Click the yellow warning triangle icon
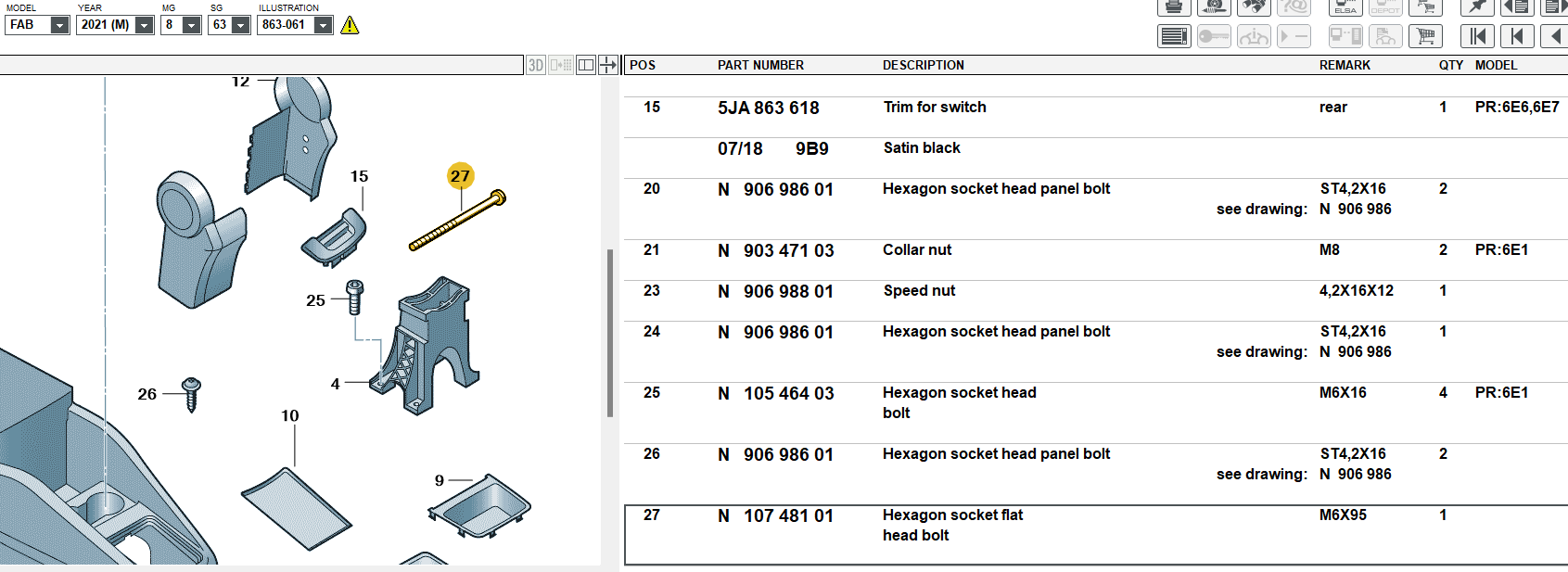1568x572 pixels. (350, 25)
